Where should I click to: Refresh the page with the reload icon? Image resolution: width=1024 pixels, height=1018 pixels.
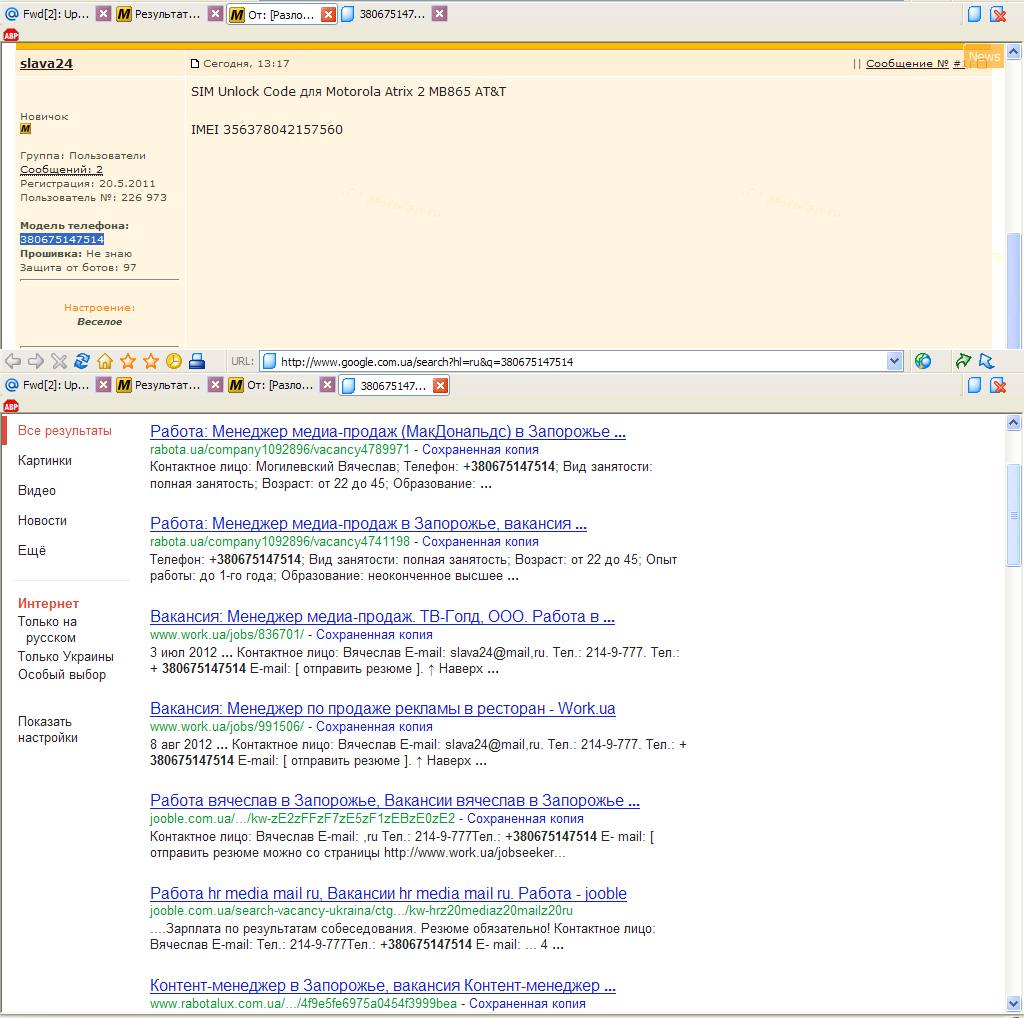(x=82, y=361)
